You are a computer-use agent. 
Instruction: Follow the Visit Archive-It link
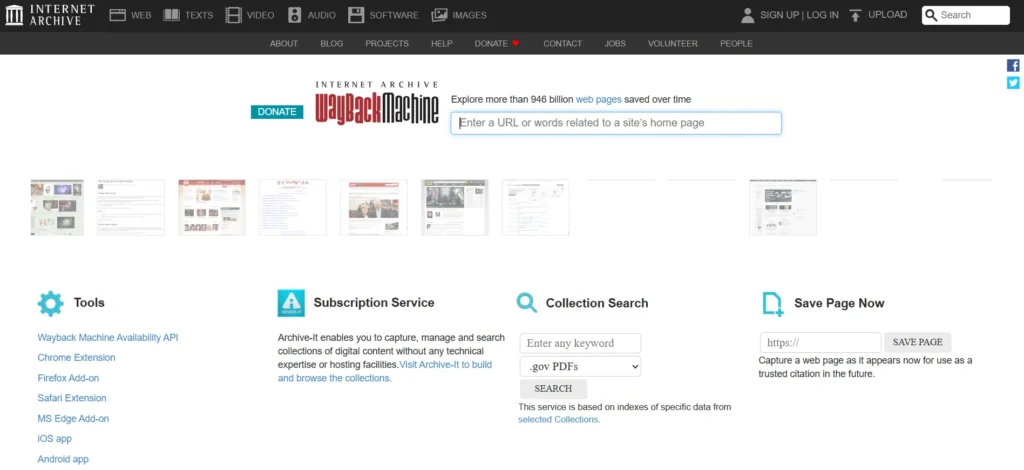pos(385,371)
